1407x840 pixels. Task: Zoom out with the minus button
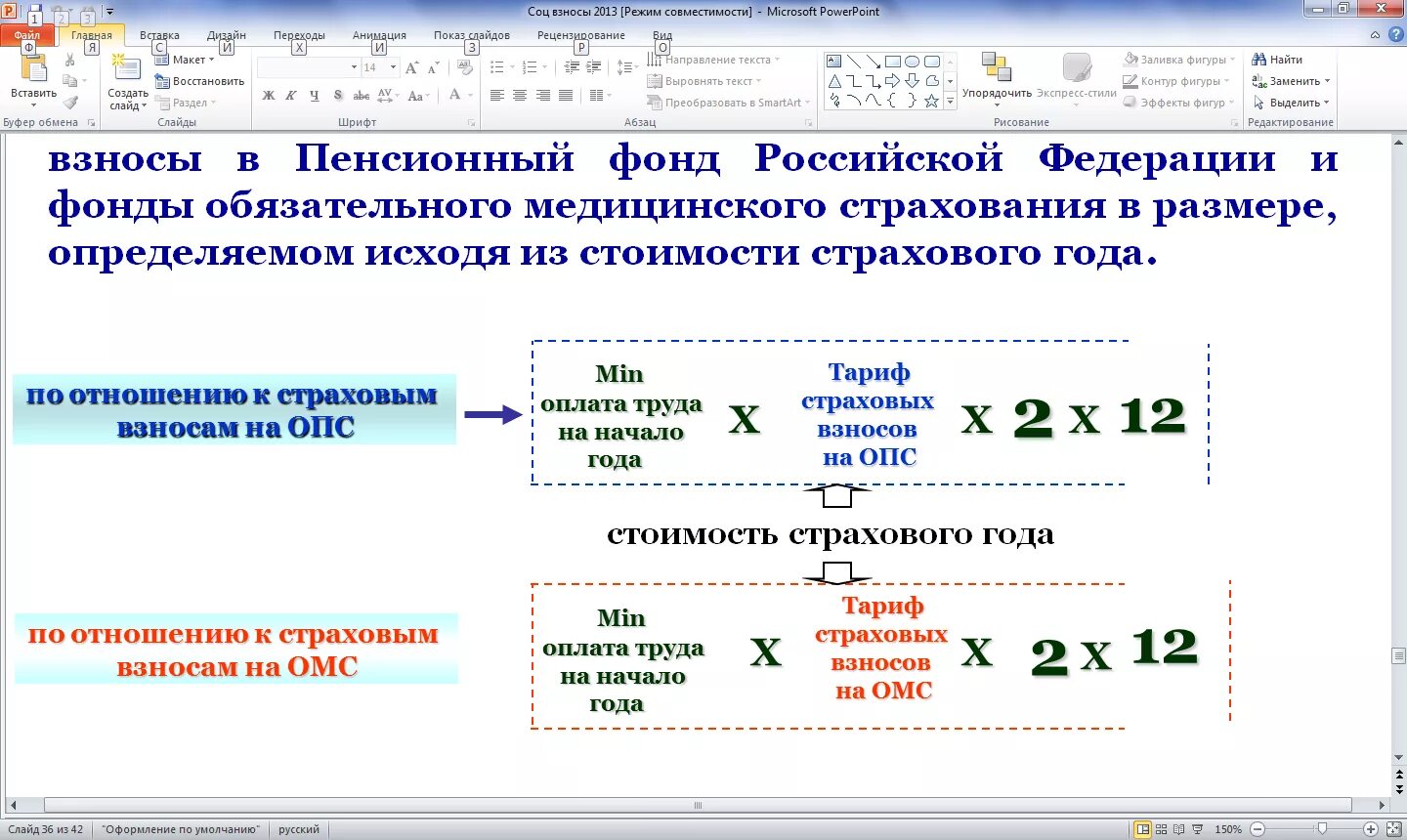pos(1258,829)
